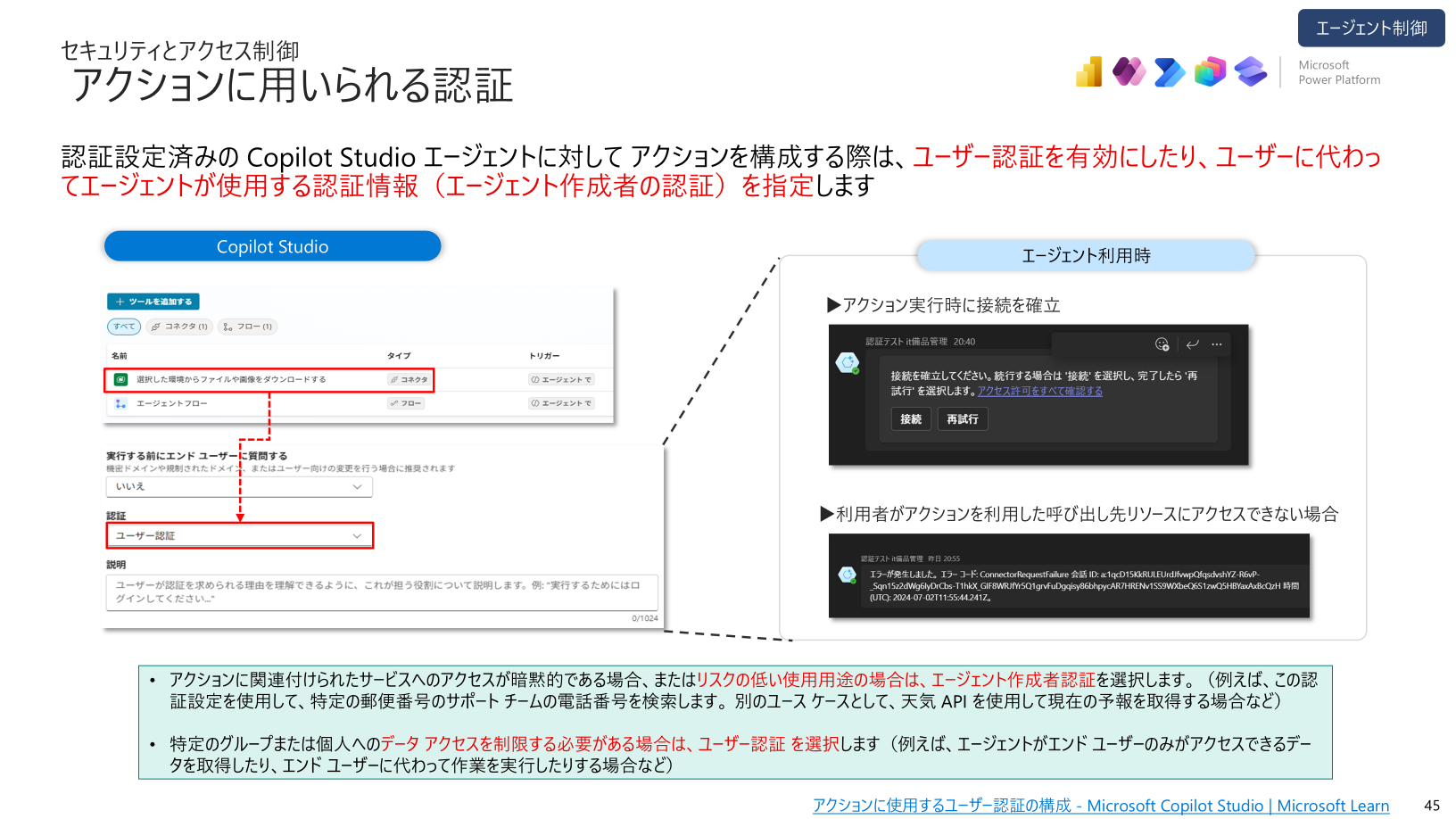Screen dimensions: 1456x819
Task: Select the すべて filter pill
Action: [x=124, y=327]
